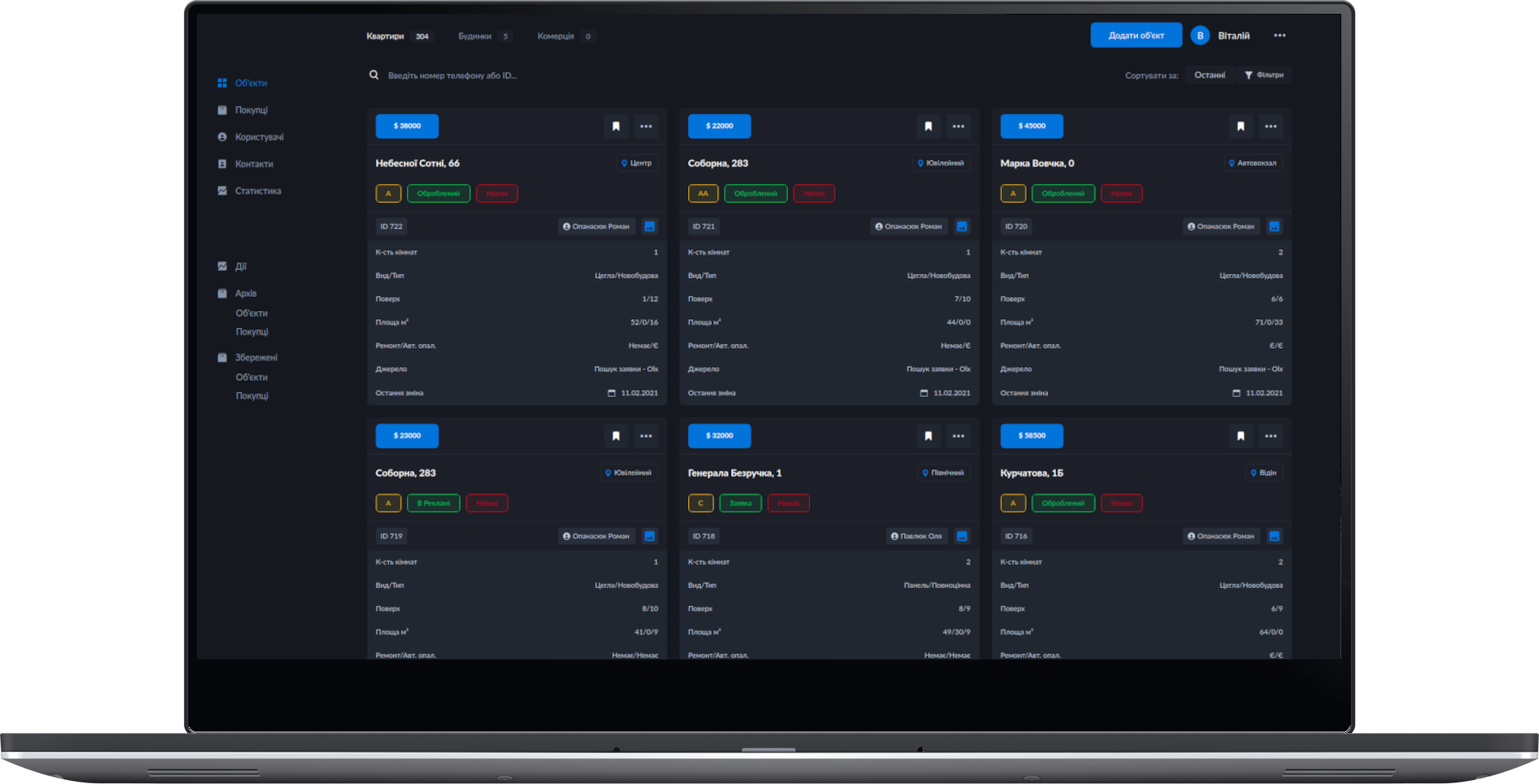1539x784 pixels.
Task: Select the Користувачі user icon in sidebar
Action: [222, 137]
